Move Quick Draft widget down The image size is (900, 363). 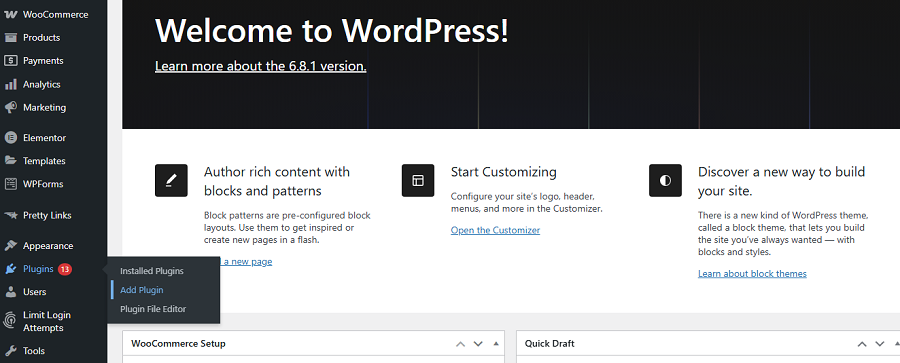pyautogui.click(x=880, y=344)
